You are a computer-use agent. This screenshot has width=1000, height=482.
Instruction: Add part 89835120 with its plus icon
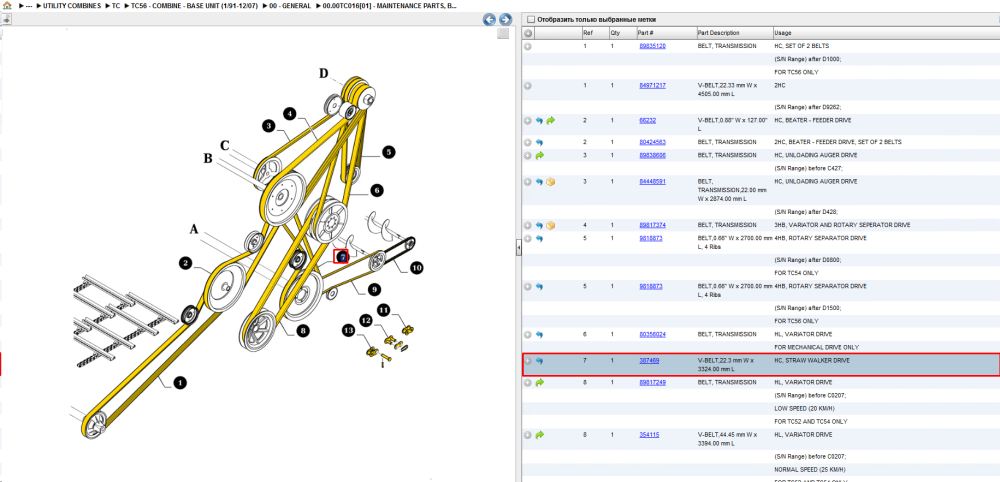click(528, 47)
